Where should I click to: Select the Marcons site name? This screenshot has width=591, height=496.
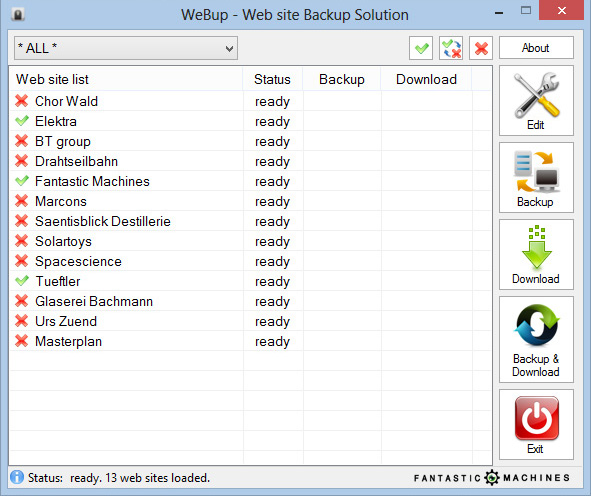tap(61, 201)
